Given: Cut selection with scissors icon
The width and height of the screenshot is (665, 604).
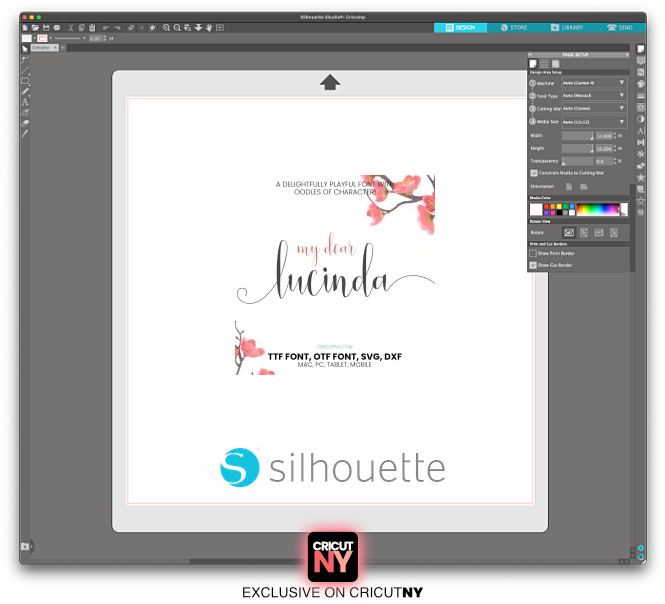Looking at the screenshot, I should (71, 28).
